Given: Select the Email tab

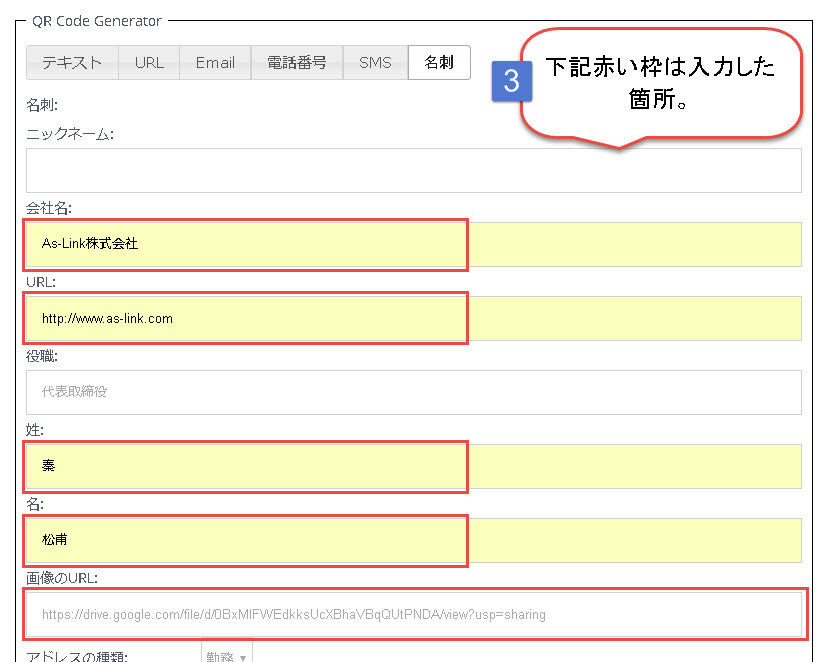Looking at the screenshot, I should pos(215,63).
